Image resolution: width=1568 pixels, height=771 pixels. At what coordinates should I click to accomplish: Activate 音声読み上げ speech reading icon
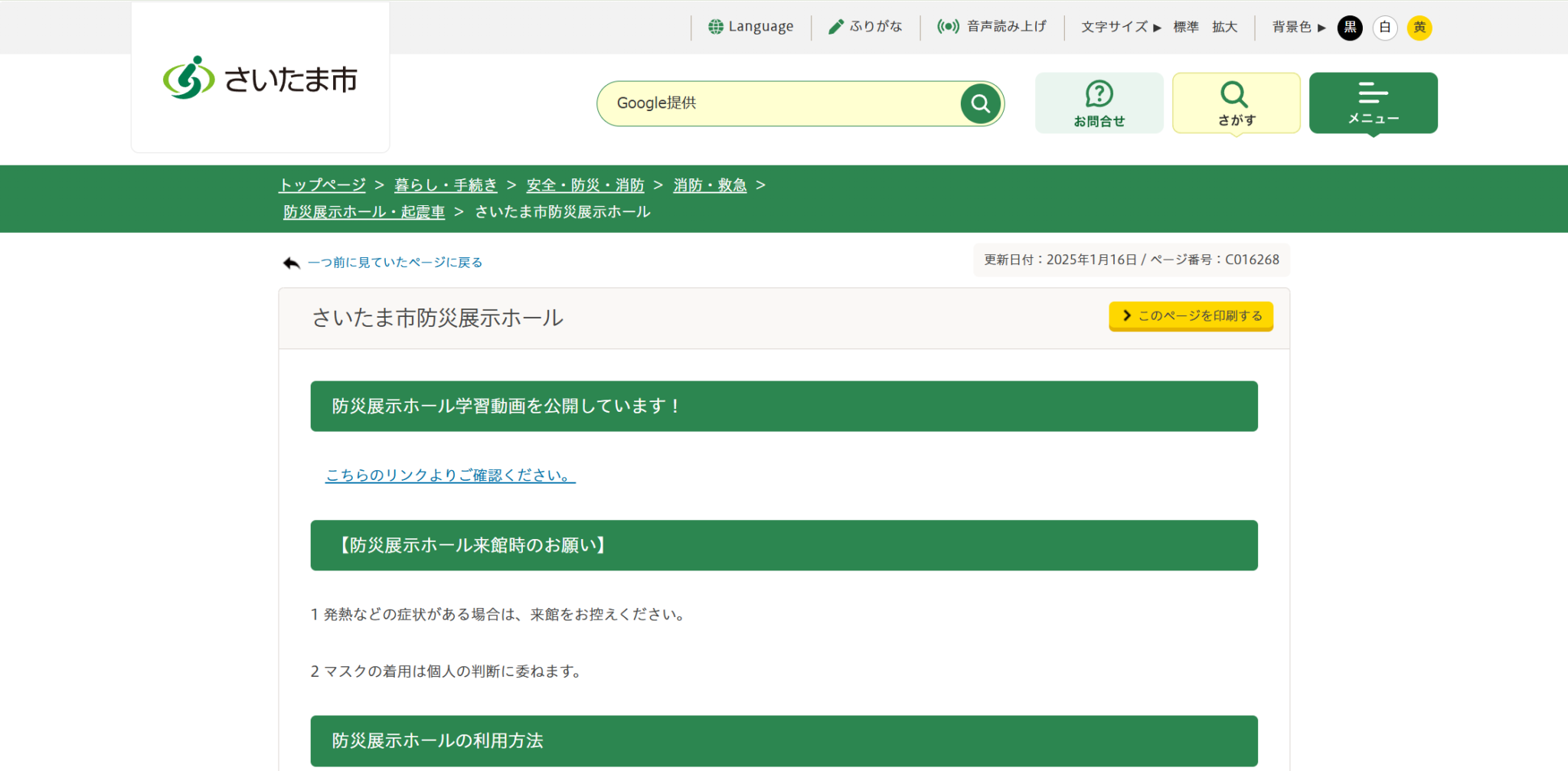pos(949,26)
